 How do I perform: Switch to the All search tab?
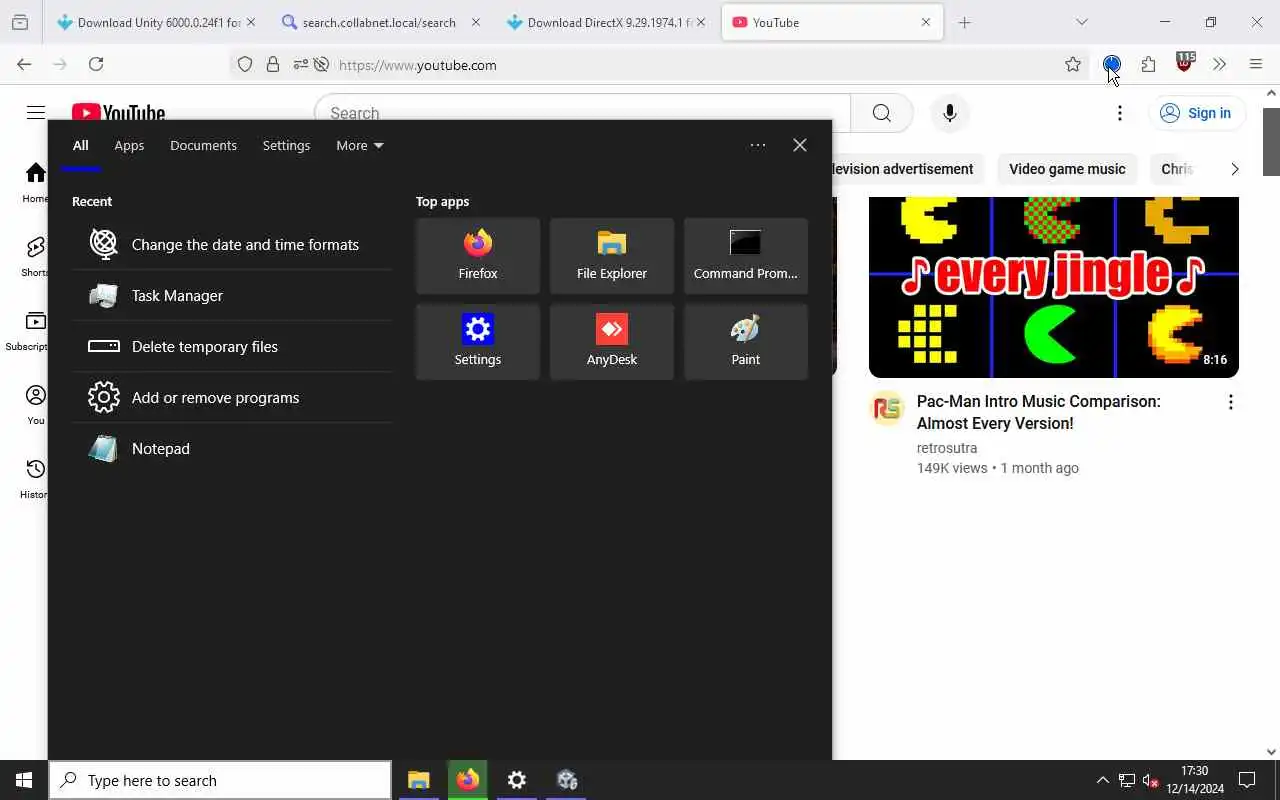pyautogui.click(x=80, y=145)
